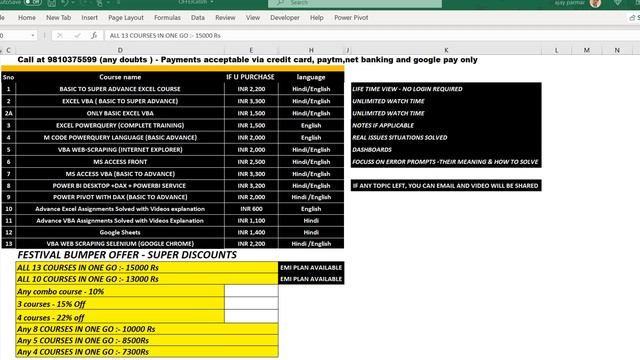Click the Save icon in title bar
Screen dimensions: 640x360
[52, 2]
